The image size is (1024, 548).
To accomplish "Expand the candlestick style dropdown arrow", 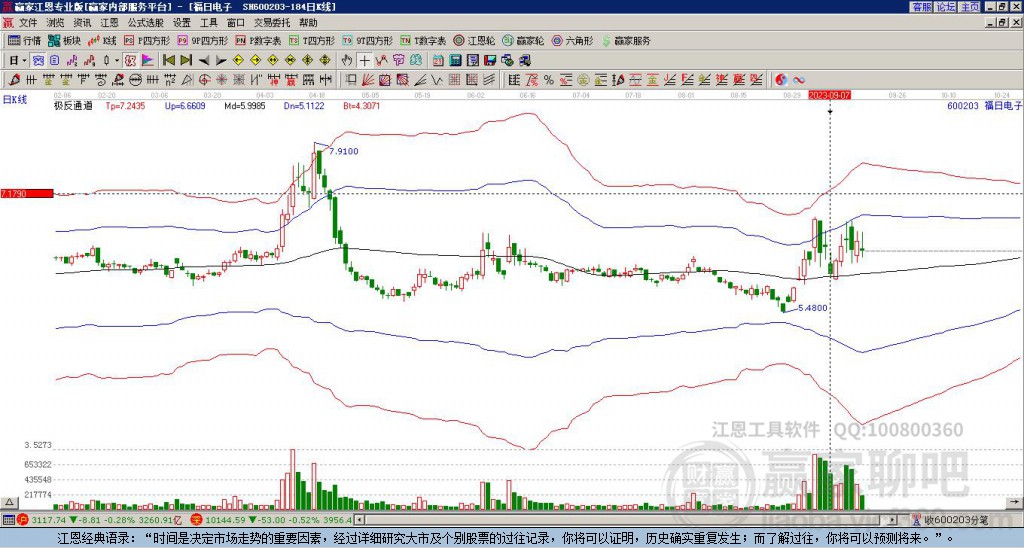I will pos(117,61).
